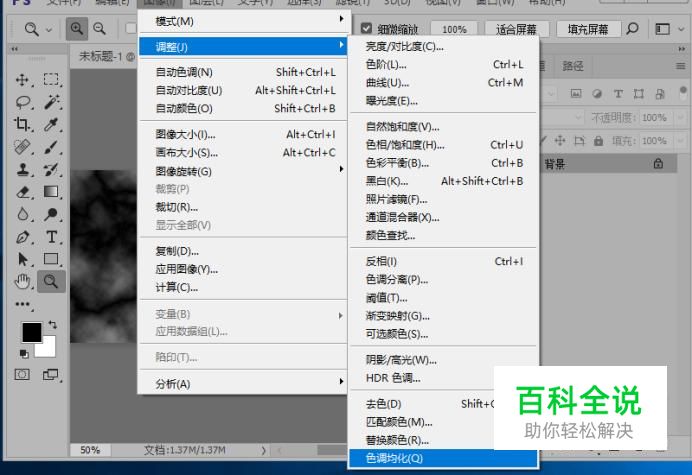
Task: Change the screen mode
Action: tap(51, 375)
